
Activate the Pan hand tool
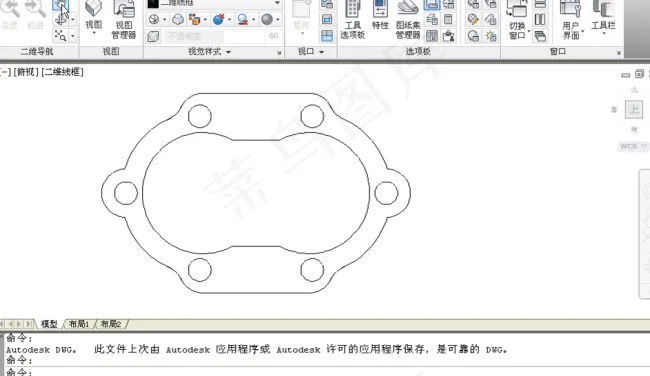click(61, 4)
